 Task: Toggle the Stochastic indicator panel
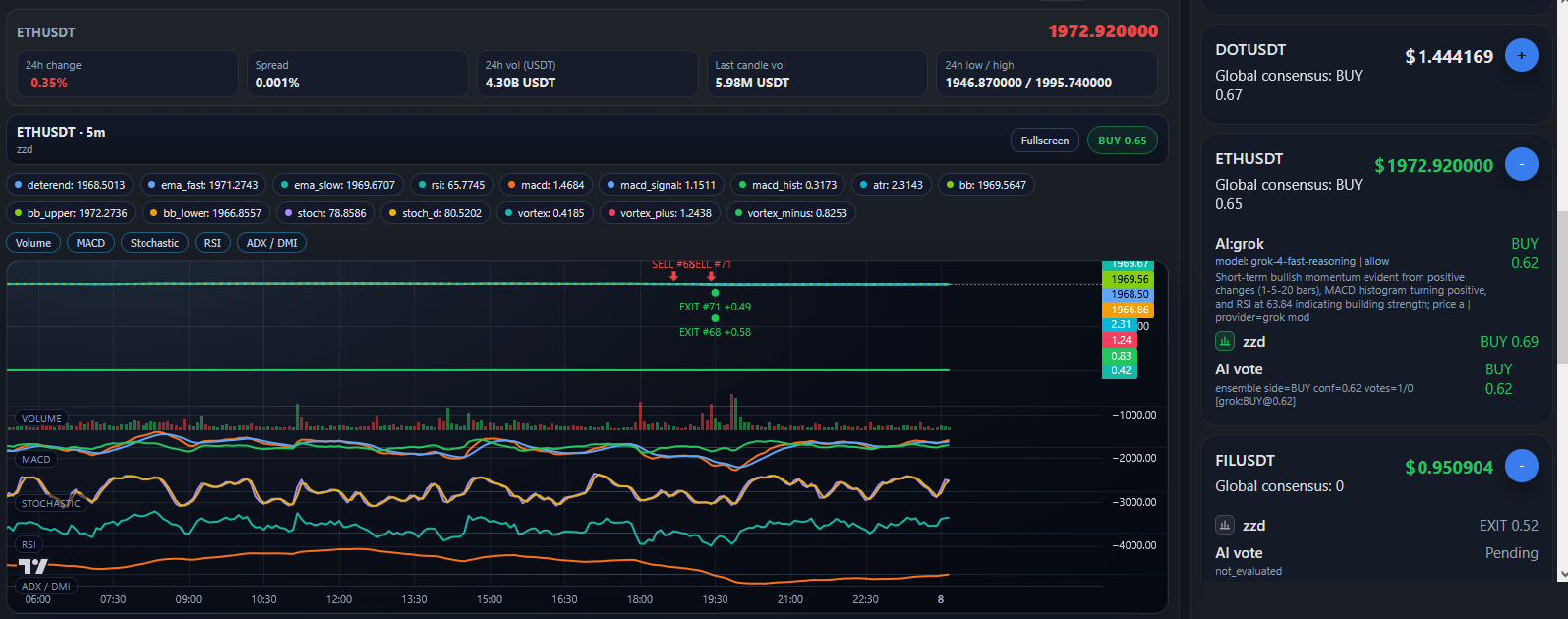(x=154, y=243)
